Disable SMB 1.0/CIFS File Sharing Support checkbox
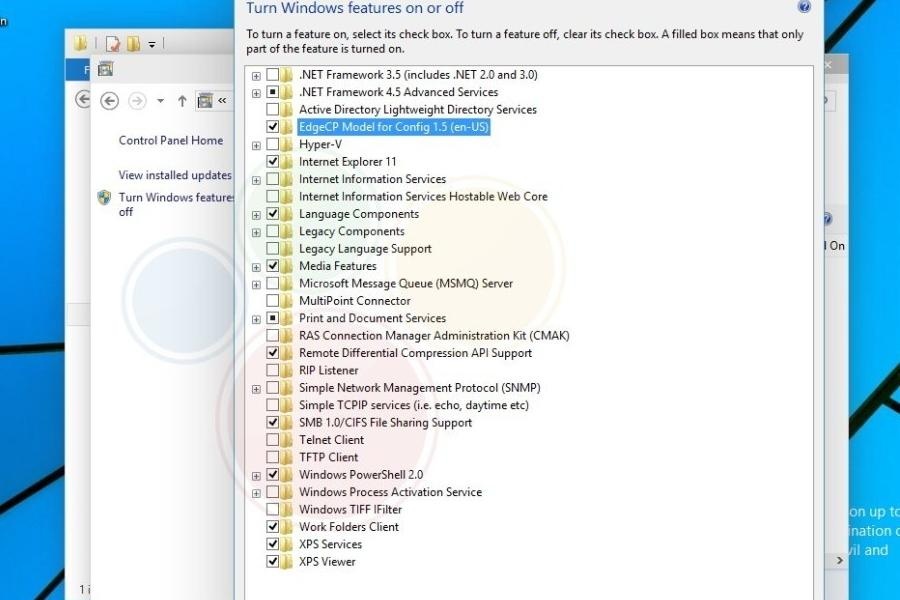 (x=273, y=423)
